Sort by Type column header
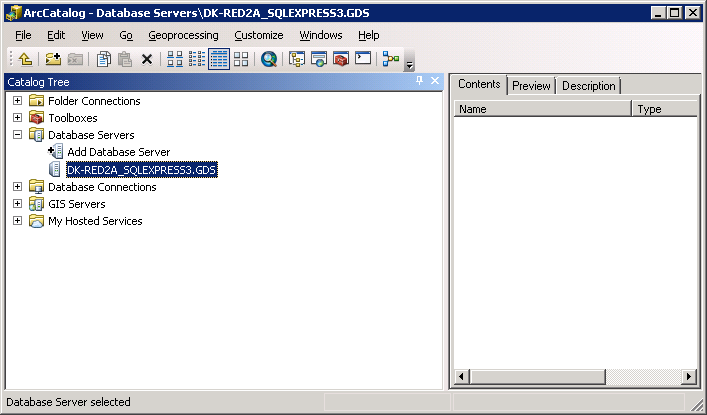Viewport: 707px width, 415px height. pyautogui.click(x=665, y=109)
